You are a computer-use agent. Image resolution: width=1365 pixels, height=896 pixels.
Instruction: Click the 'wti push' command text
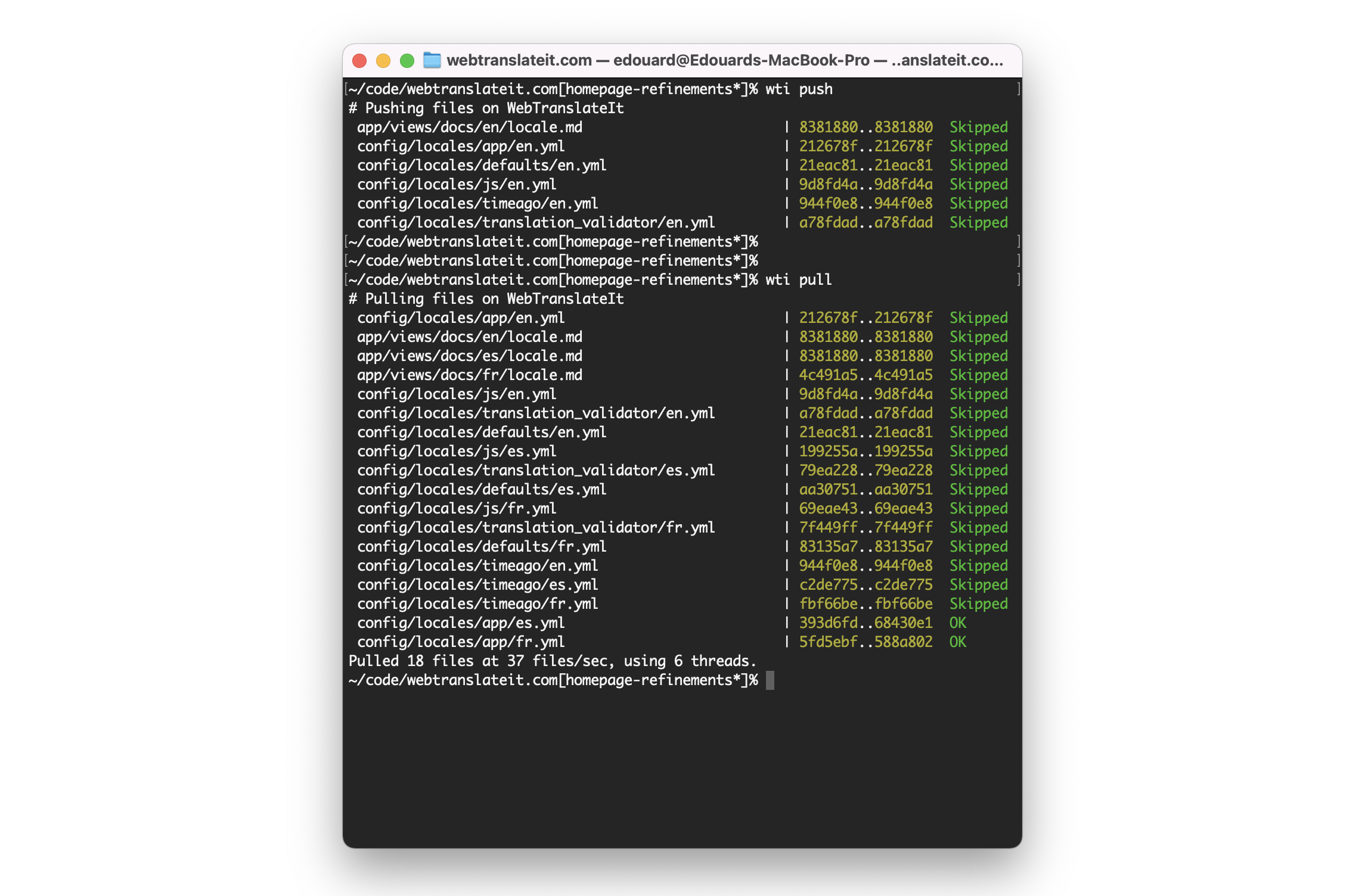coord(799,89)
